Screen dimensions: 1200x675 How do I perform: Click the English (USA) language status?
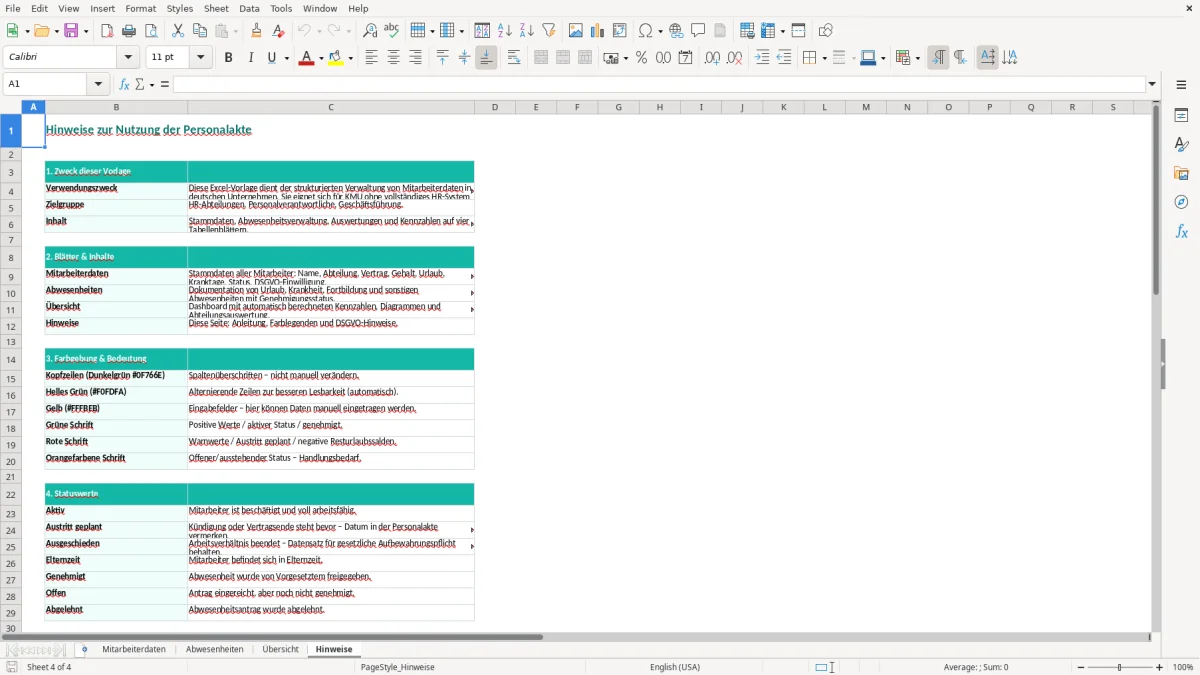[x=675, y=667]
